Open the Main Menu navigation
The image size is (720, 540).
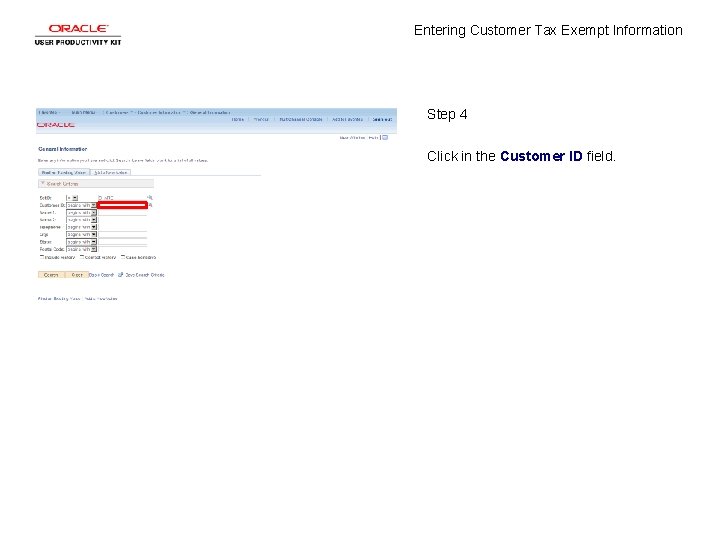tap(84, 112)
